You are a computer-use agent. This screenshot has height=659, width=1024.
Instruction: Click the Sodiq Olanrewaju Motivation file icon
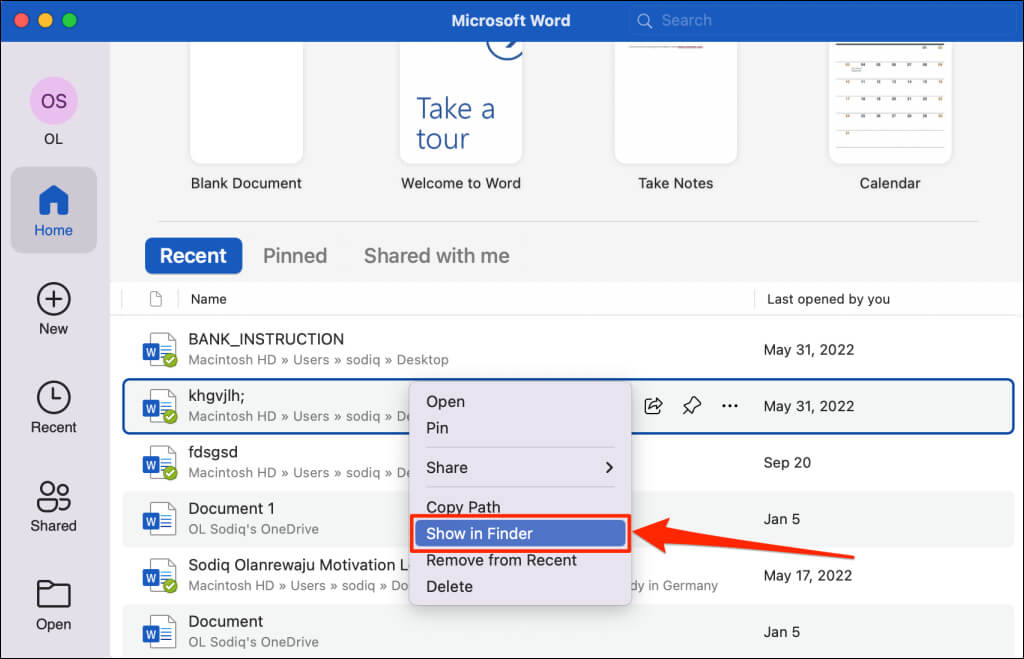click(160, 575)
